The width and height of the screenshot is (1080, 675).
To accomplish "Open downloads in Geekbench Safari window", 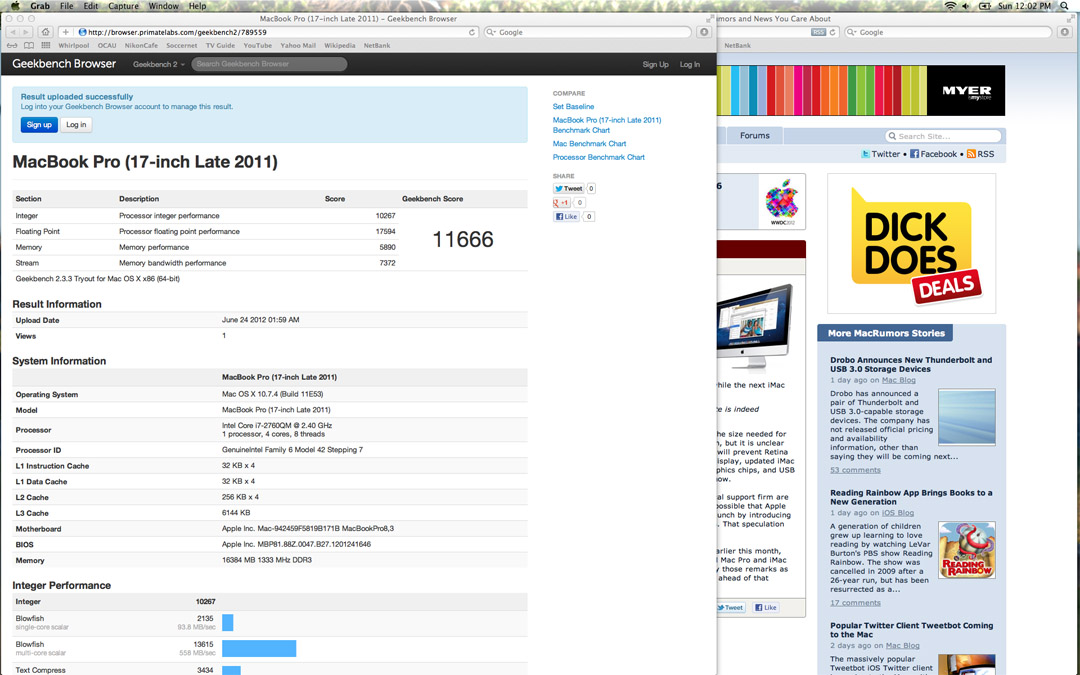I will coord(704,32).
